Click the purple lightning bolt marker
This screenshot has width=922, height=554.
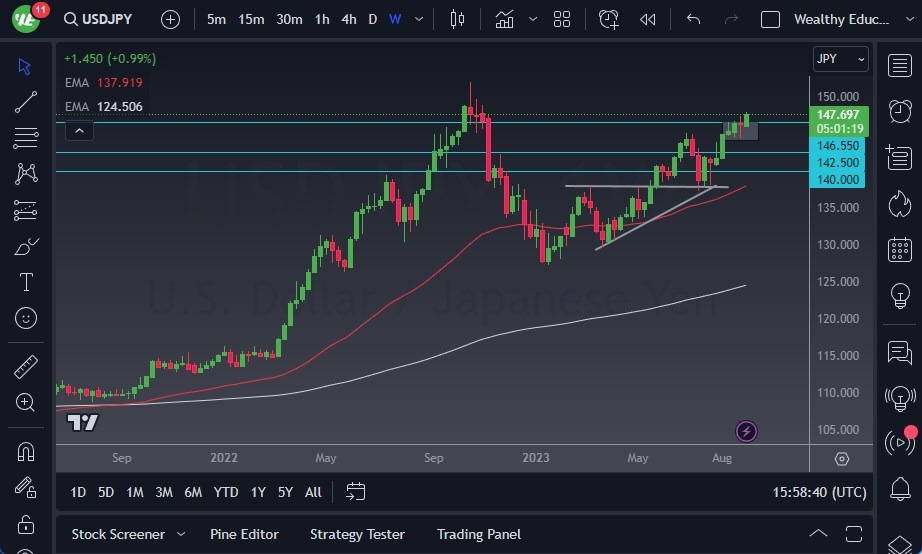click(x=746, y=432)
